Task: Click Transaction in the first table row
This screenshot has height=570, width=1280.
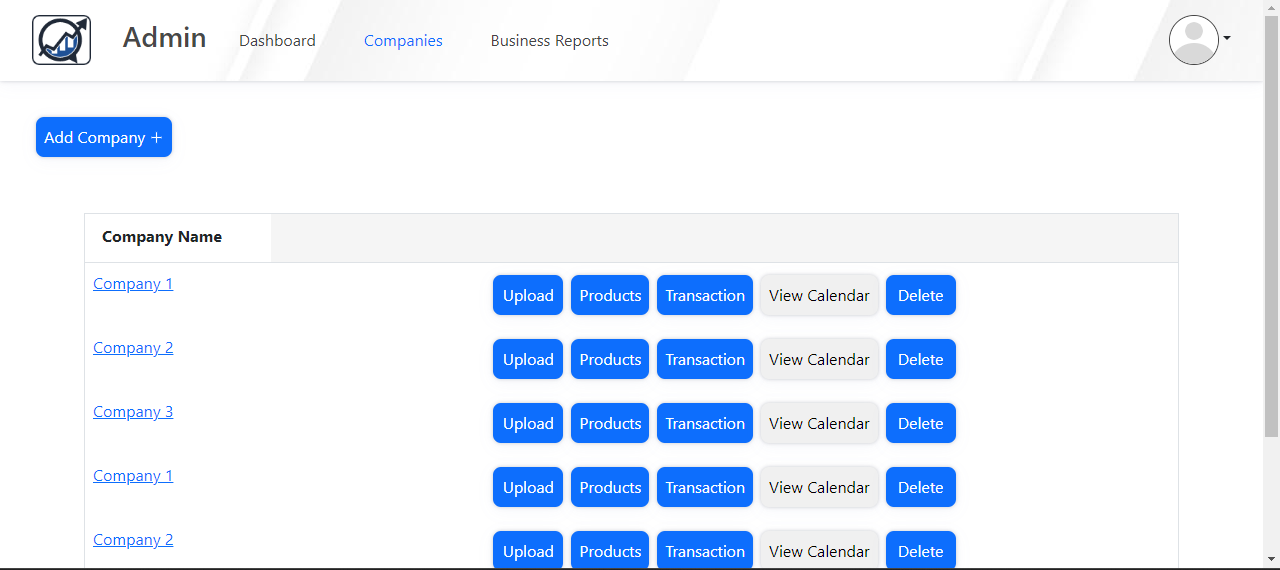Action: [705, 295]
